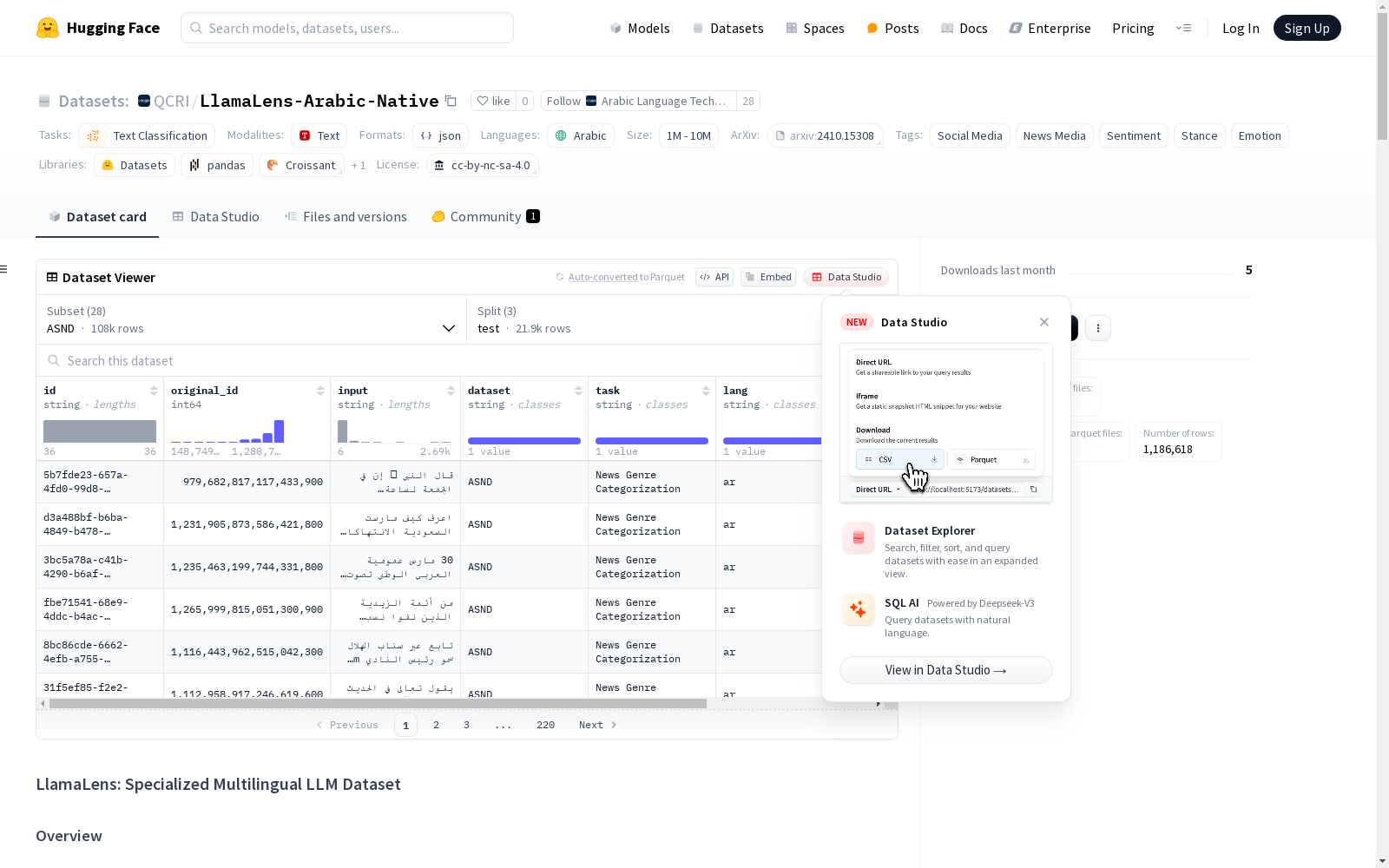The image size is (1389, 868).
Task: Open the Models page
Action: point(640,28)
